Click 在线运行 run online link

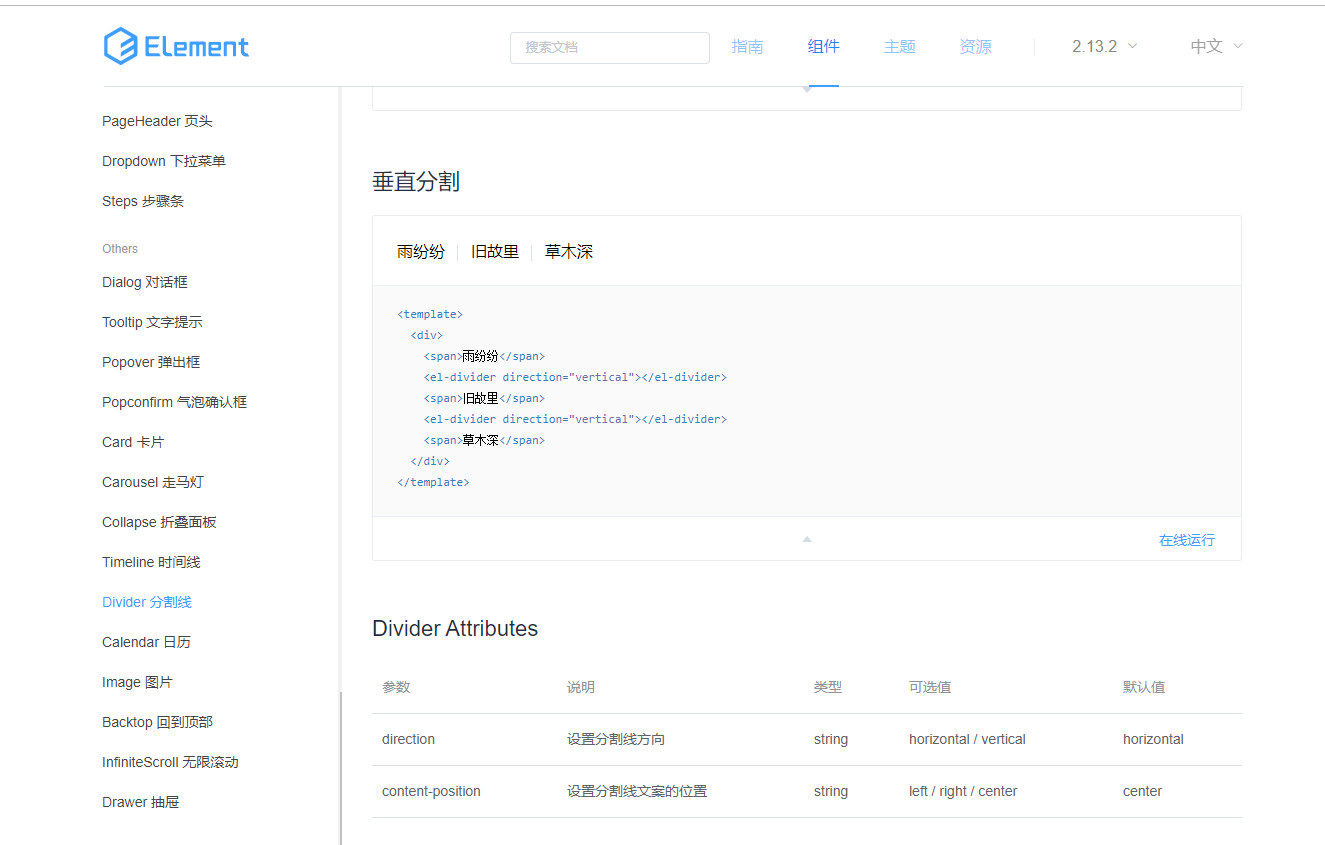point(1187,540)
